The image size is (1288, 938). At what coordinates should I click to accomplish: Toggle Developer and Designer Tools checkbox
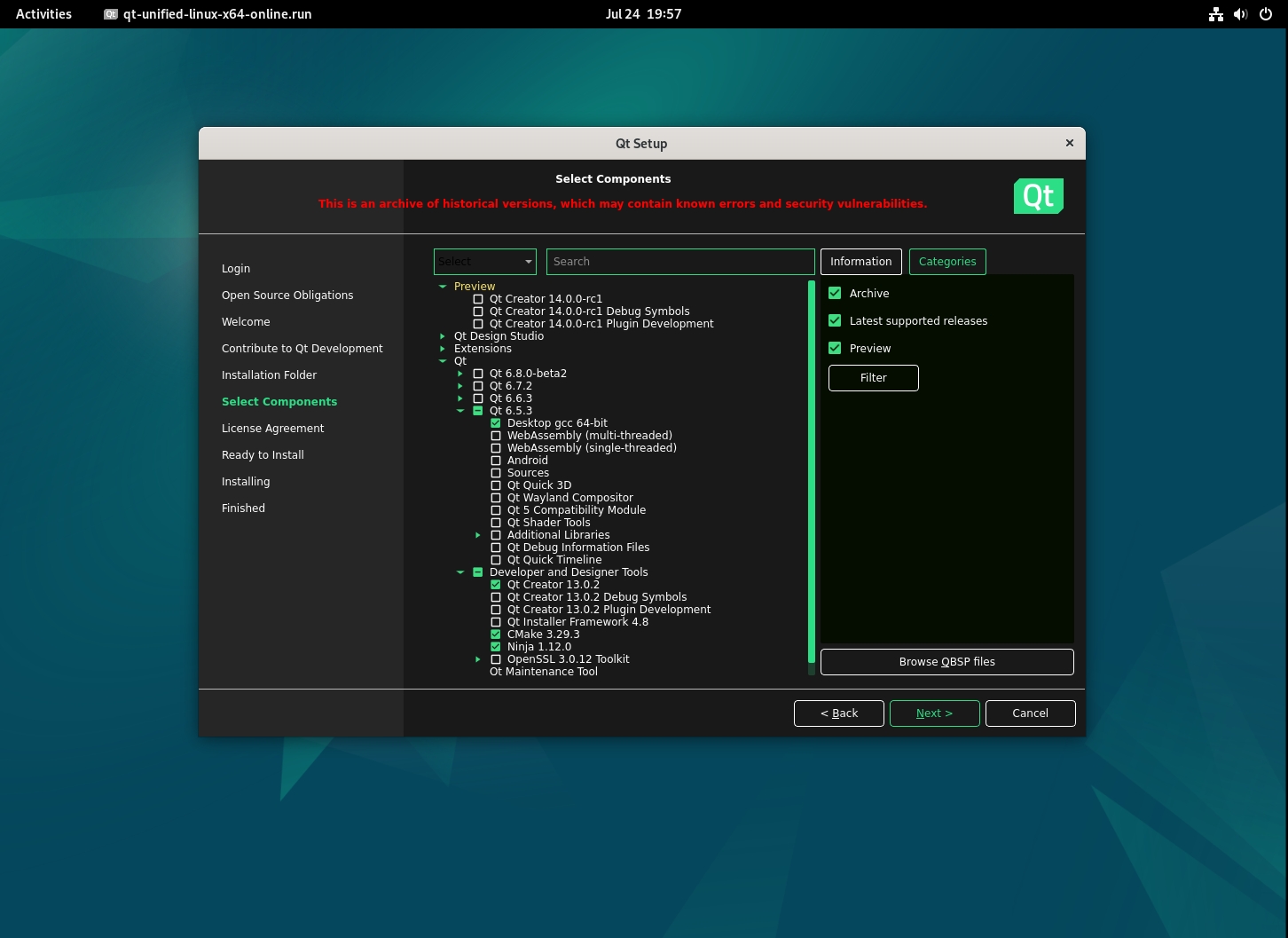[478, 572]
